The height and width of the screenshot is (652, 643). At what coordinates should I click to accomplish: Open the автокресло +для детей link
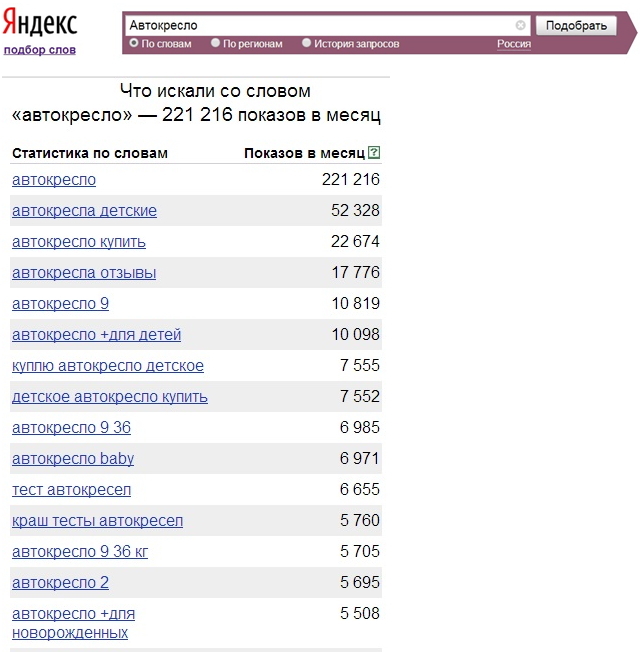point(96,335)
